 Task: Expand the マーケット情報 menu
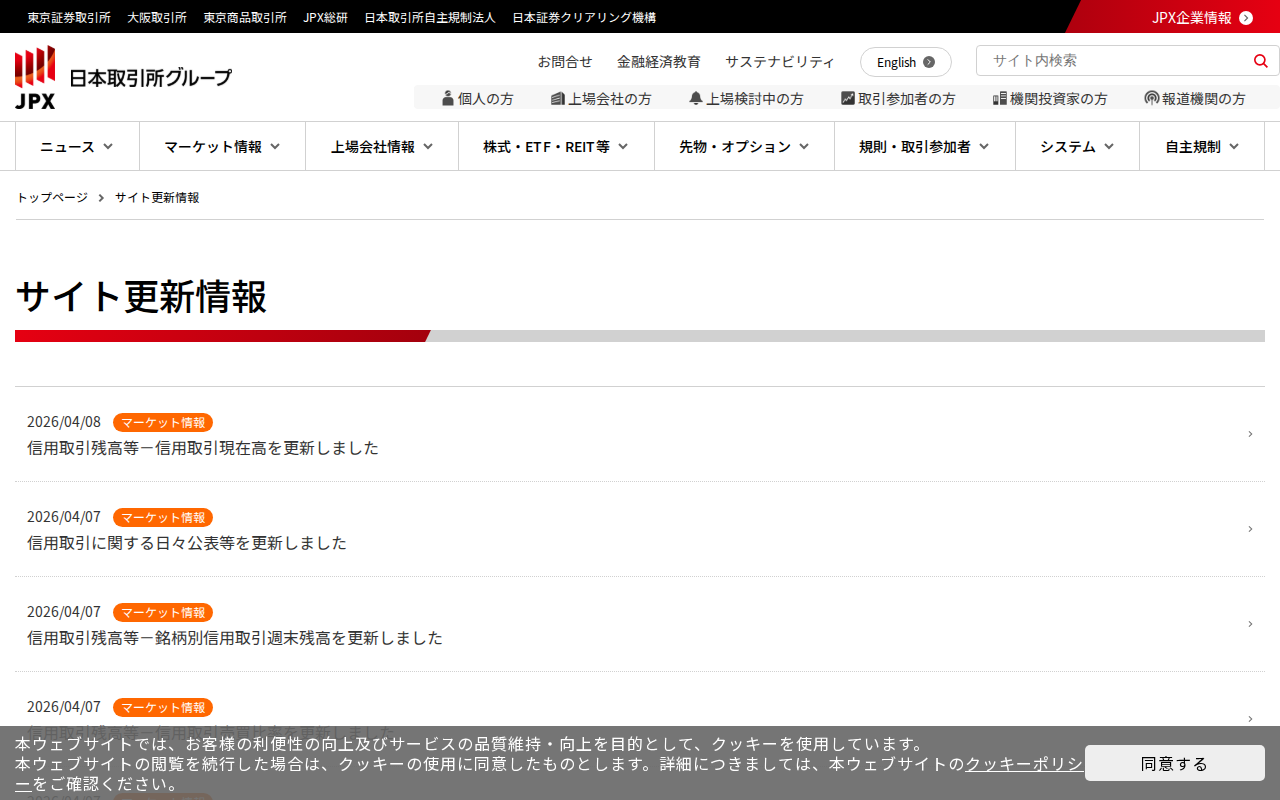(x=222, y=147)
